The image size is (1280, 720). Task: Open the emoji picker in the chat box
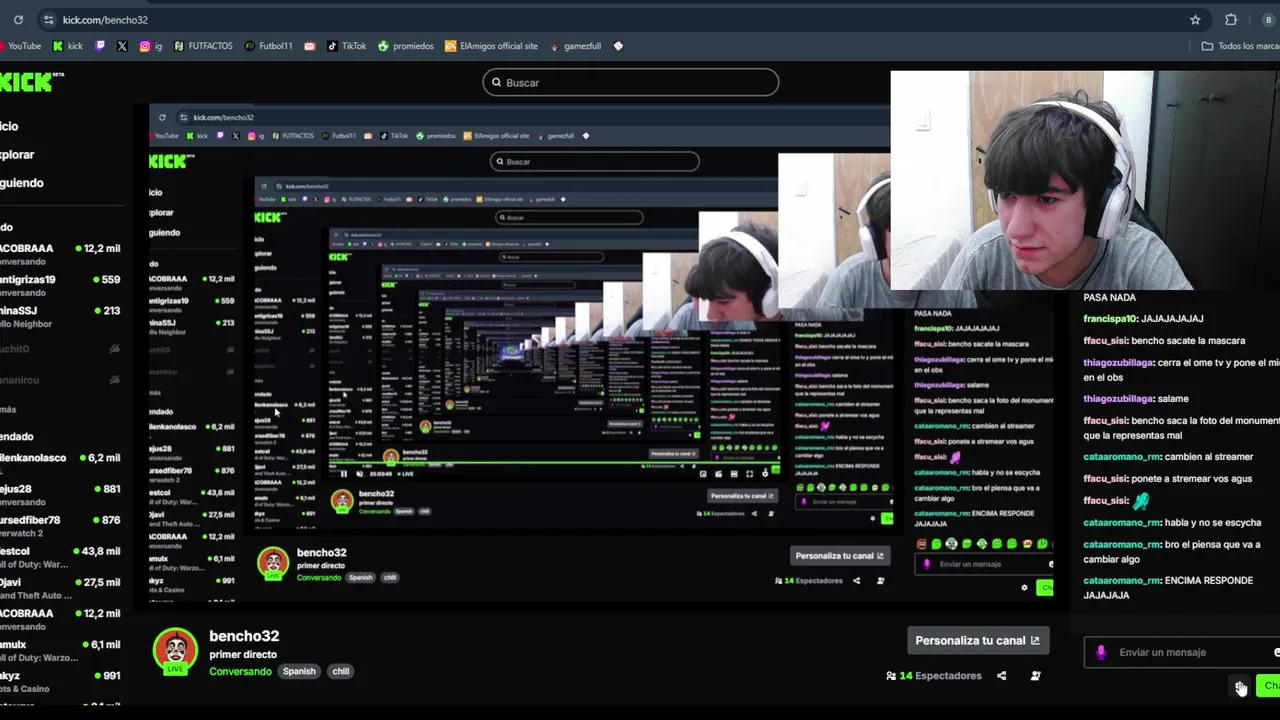(x=1276, y=652)
